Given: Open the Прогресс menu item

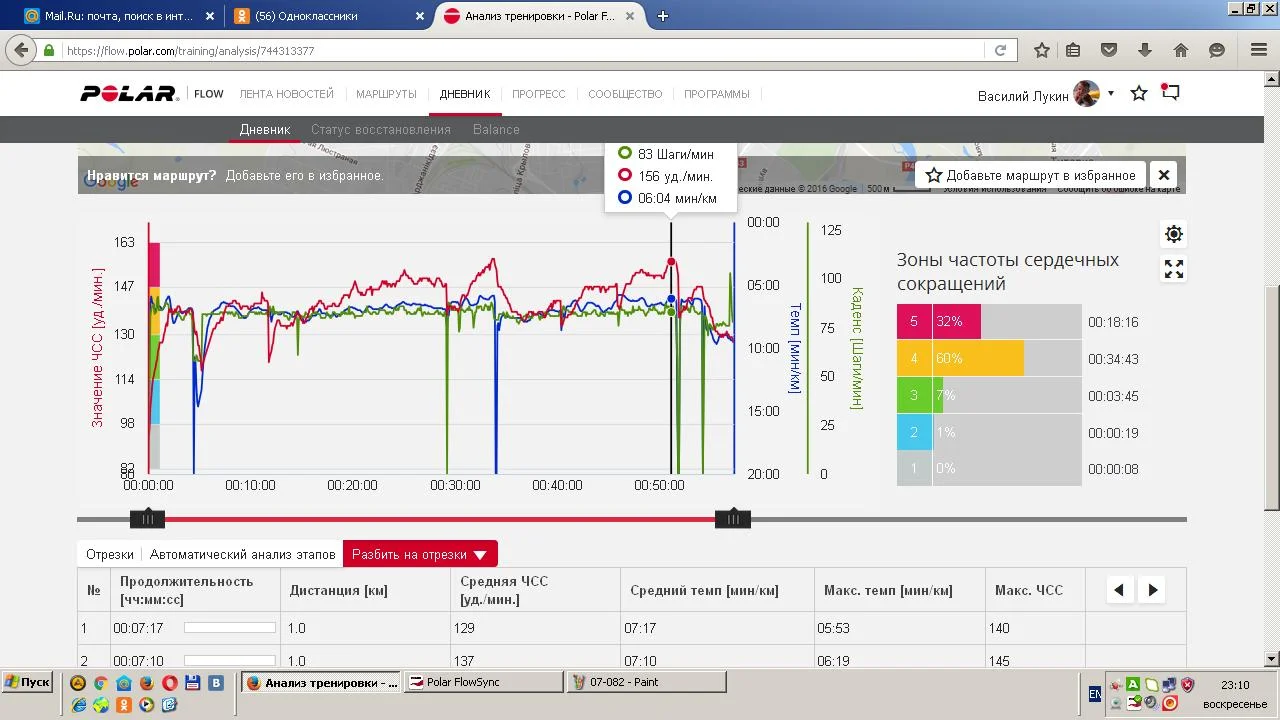Looking at the screenshot, I should pos(539,94).
